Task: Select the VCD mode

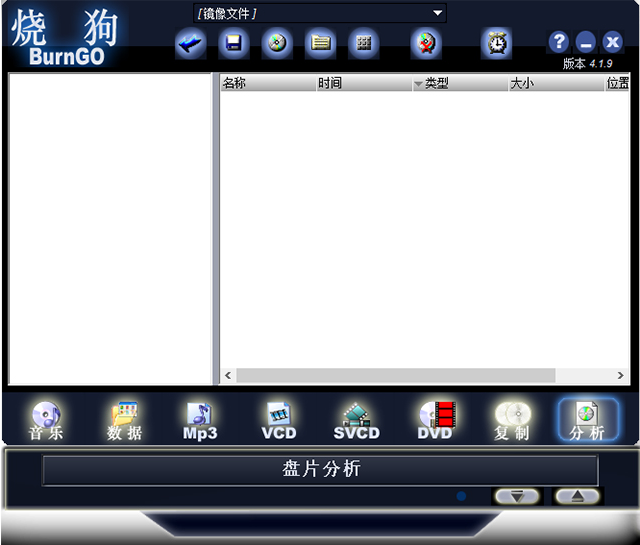Action: (279, 421)
